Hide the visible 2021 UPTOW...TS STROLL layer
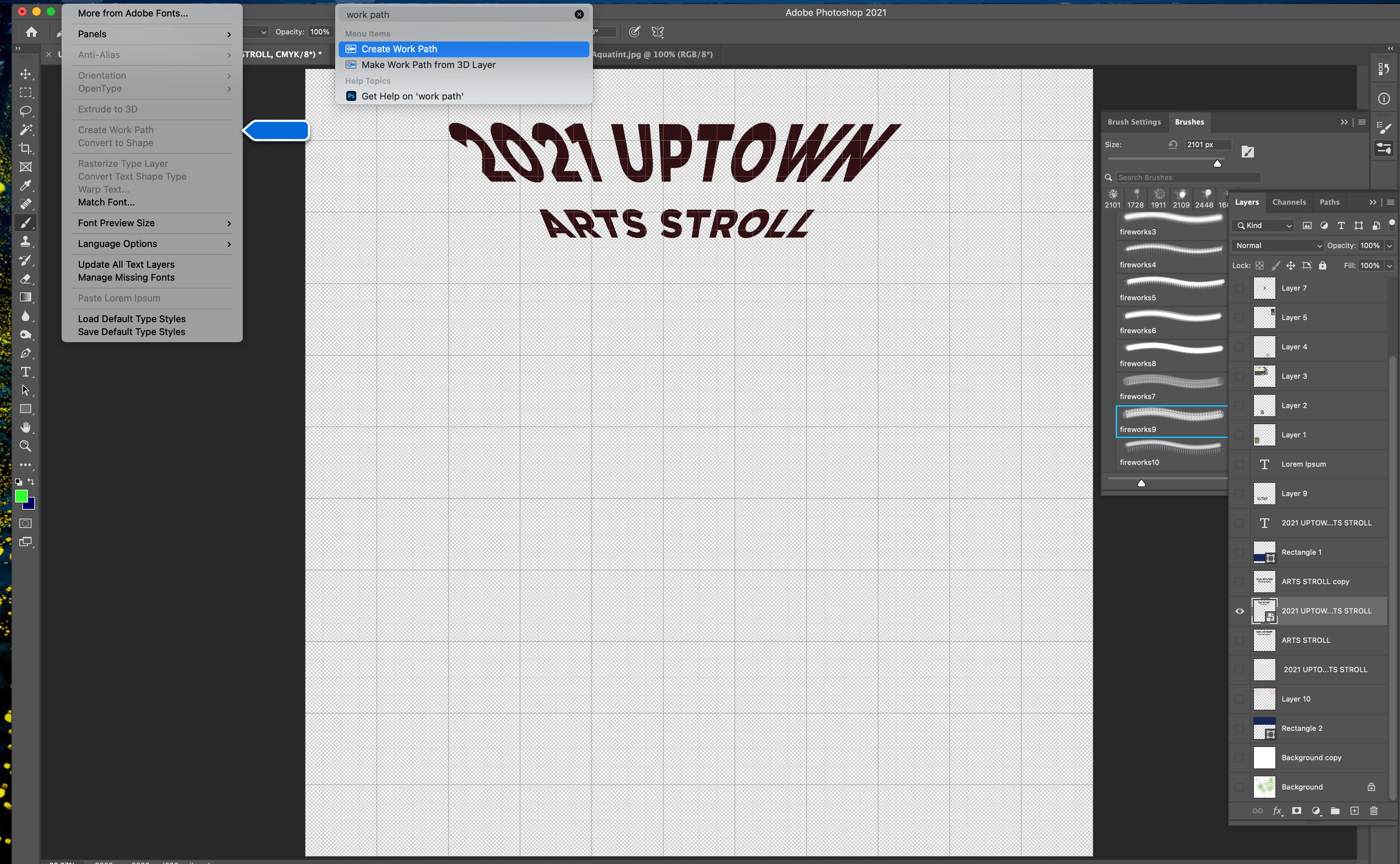Viewport: 1400px width, 864px height. tap(1239, 611)
